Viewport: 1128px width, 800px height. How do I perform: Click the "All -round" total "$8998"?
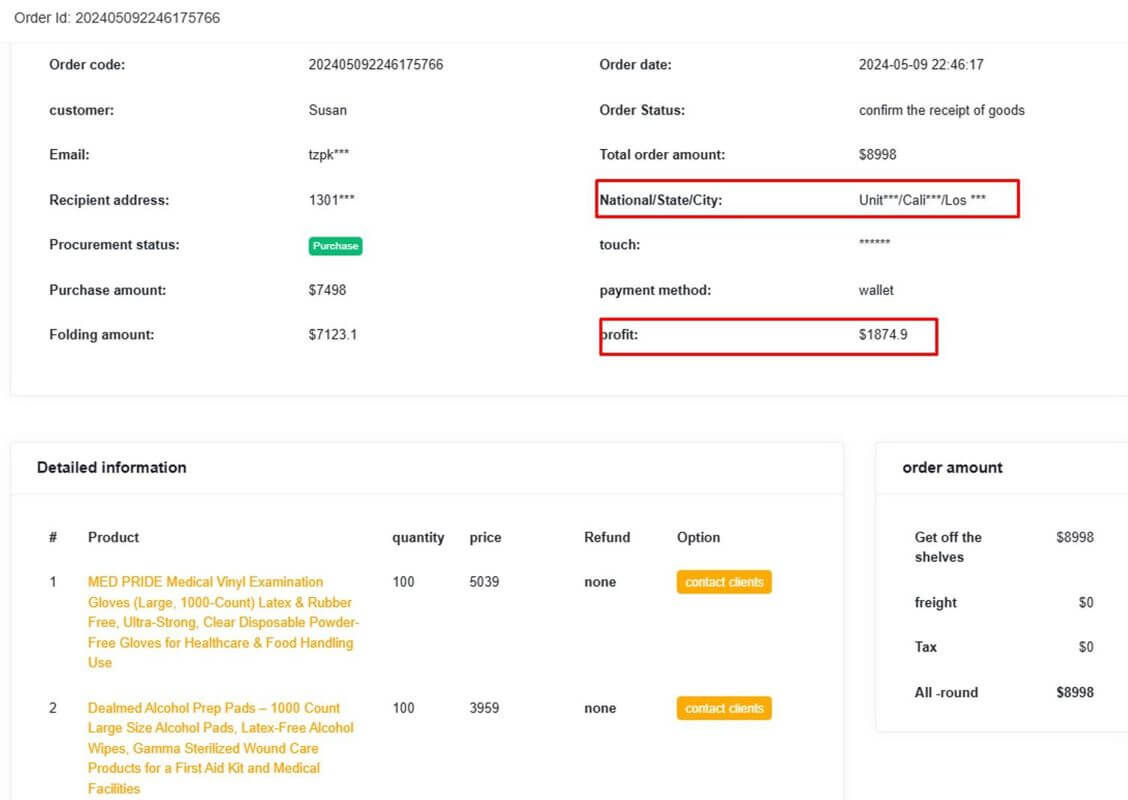[1075, 692]
